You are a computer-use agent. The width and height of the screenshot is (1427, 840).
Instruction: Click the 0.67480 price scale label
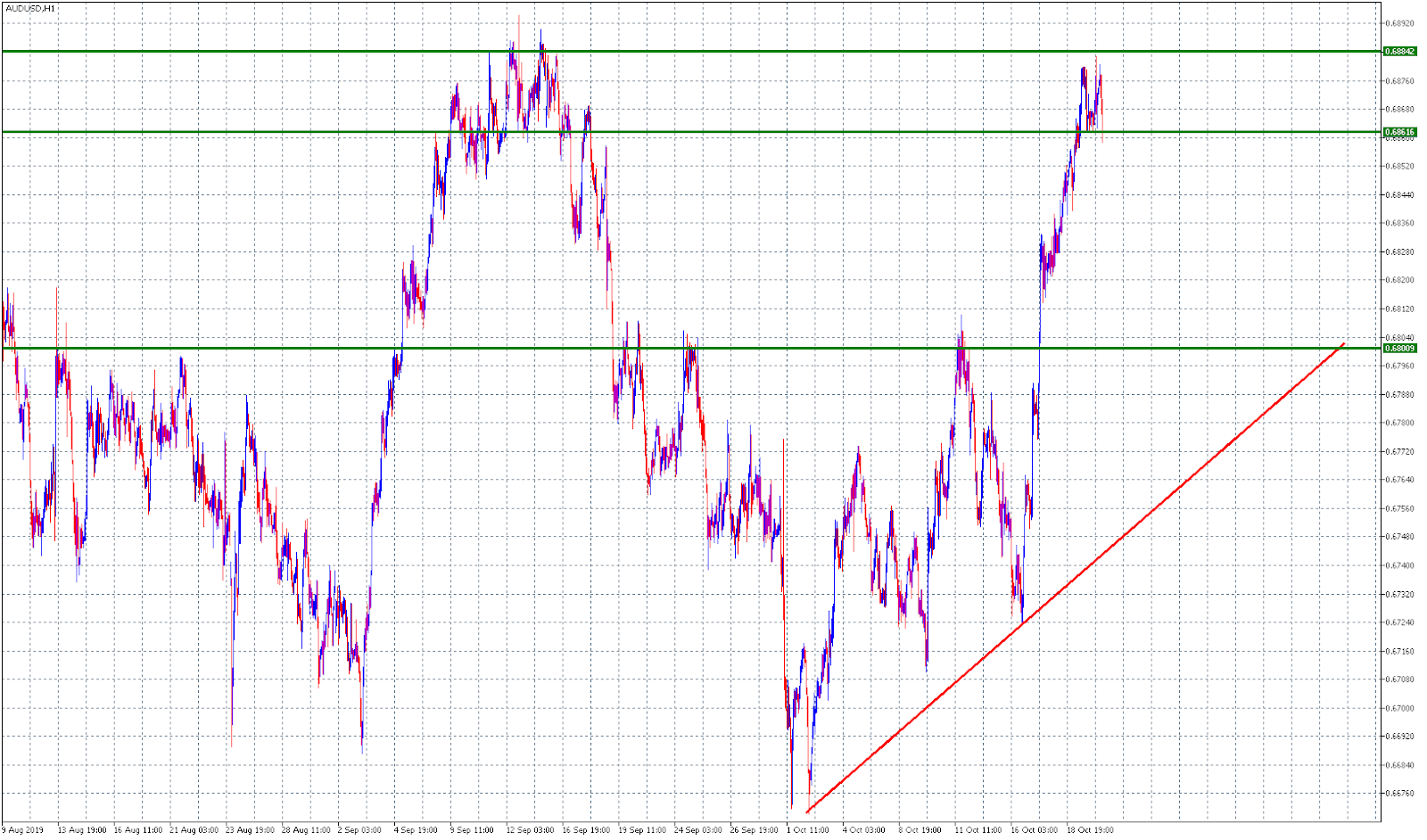click(x=1400, y=537)
